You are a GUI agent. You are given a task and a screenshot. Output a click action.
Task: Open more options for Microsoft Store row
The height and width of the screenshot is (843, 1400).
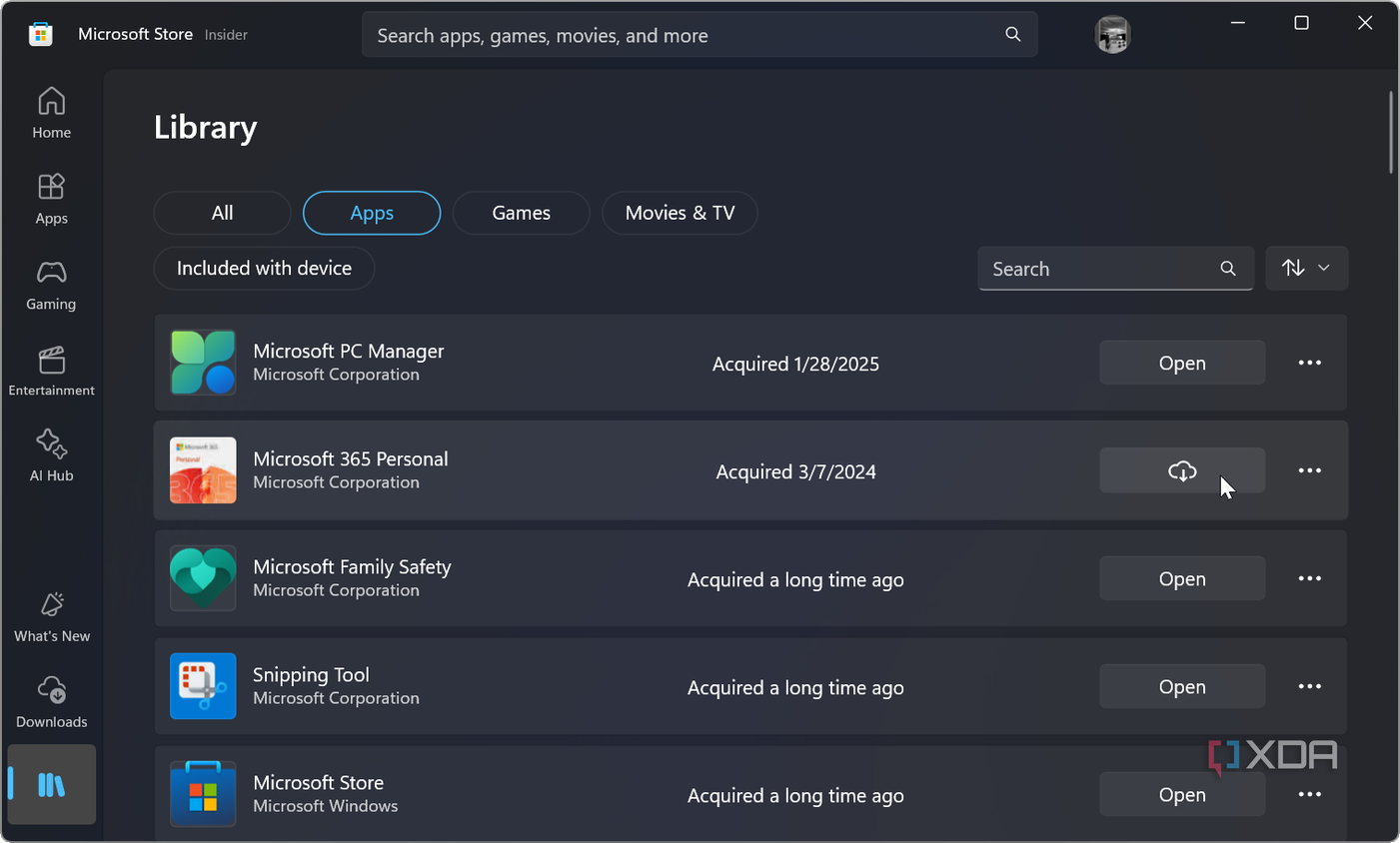1309,794
